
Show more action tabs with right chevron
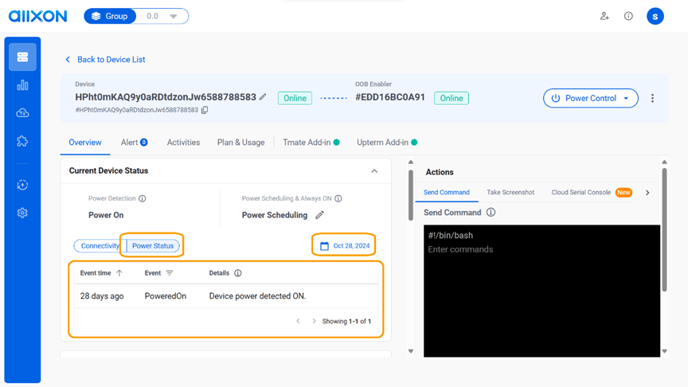(648, 193)
